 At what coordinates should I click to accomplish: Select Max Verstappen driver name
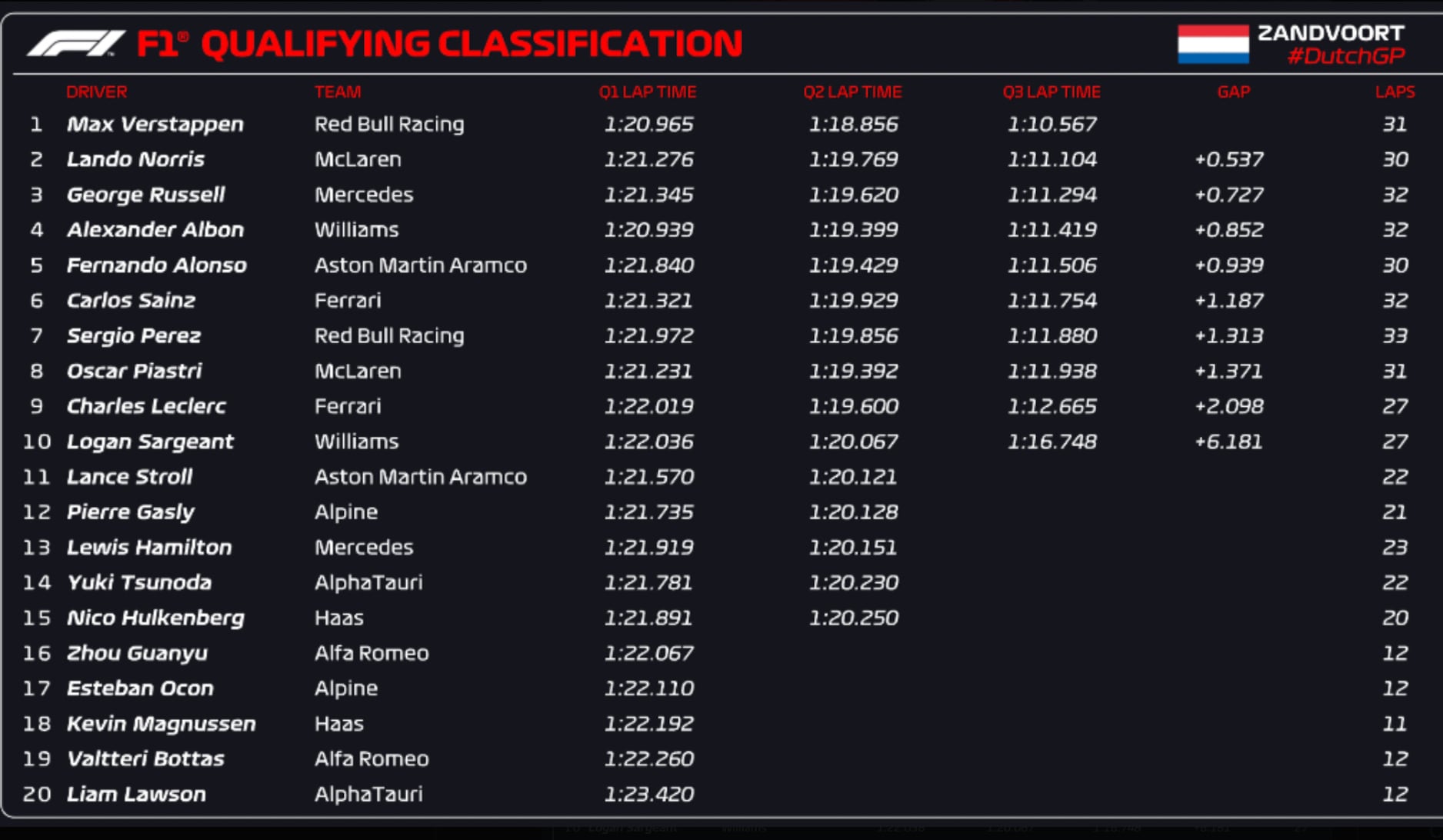pyautogui.click(x=155, y=124)
